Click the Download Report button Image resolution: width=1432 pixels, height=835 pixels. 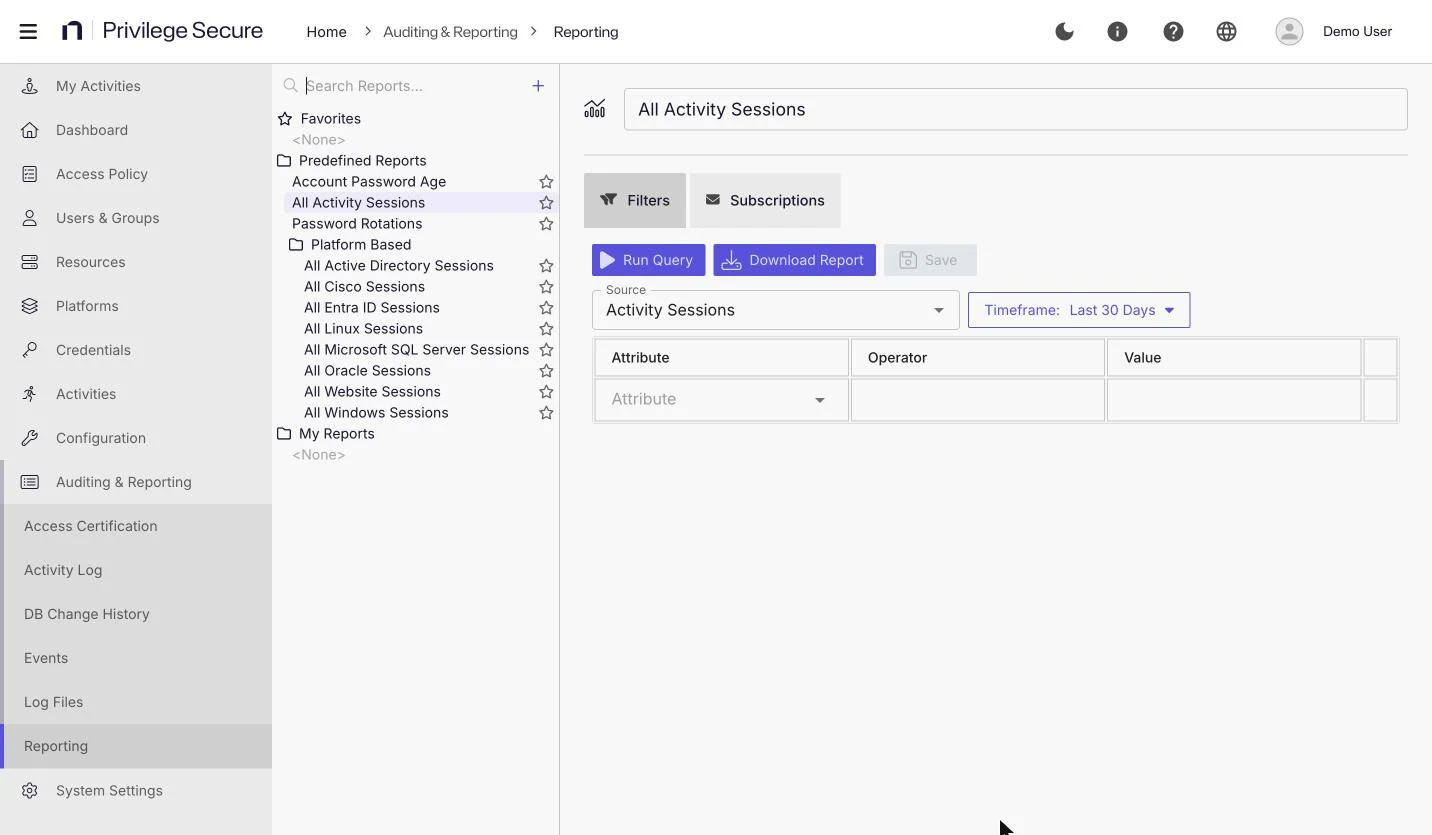pyautogui.click(x=794, y=260)
